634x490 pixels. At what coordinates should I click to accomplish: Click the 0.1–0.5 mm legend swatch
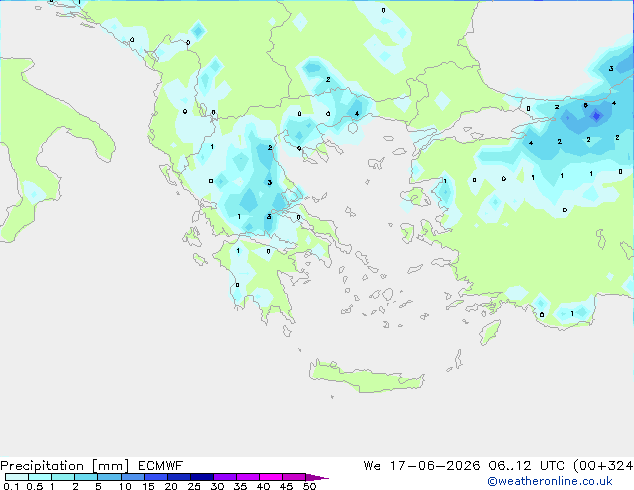[x=17, y=477]
